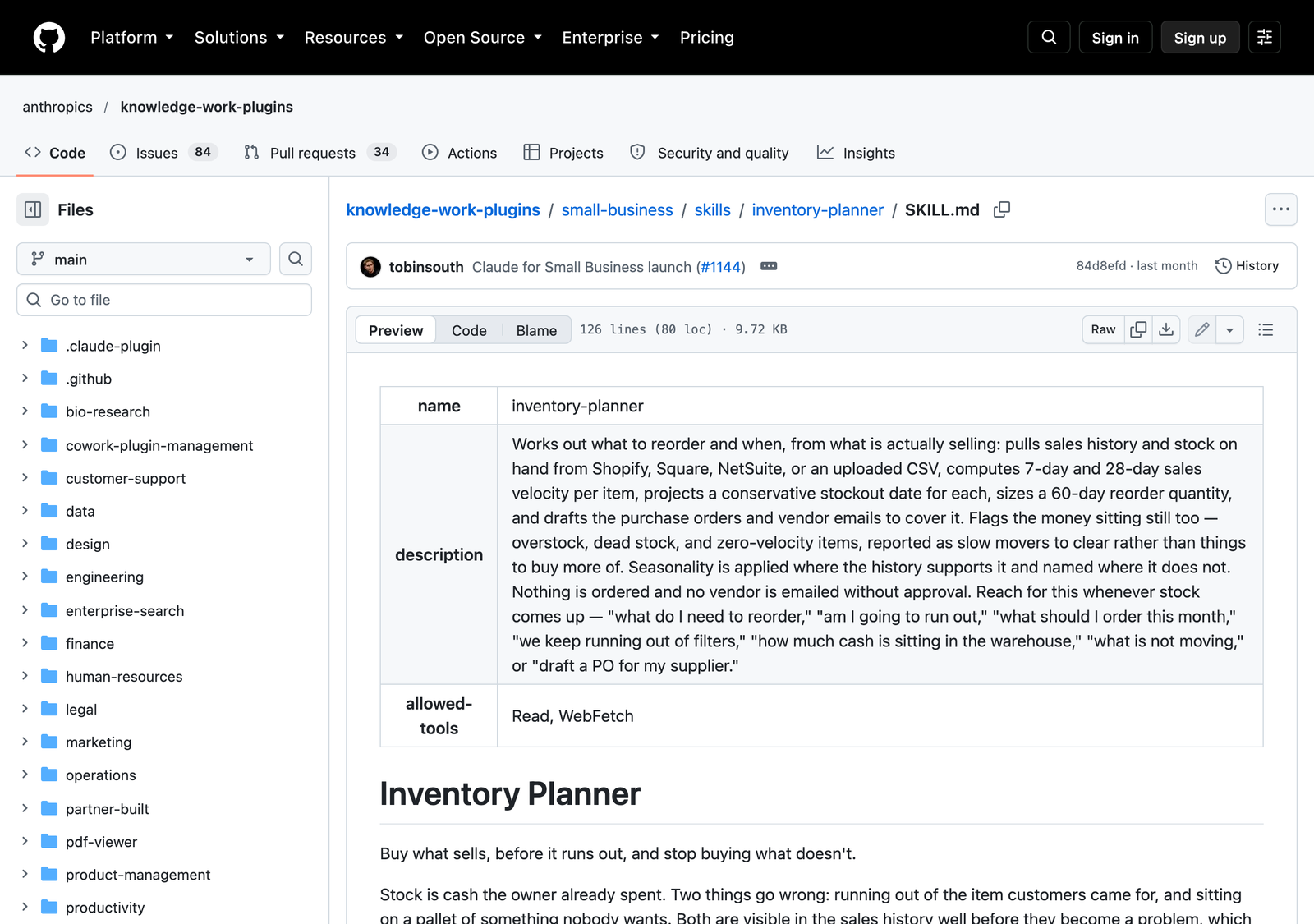This screenshot has width=1314, height=924.
Task: Expand the finance folder
Action: [x=25, y=643]
